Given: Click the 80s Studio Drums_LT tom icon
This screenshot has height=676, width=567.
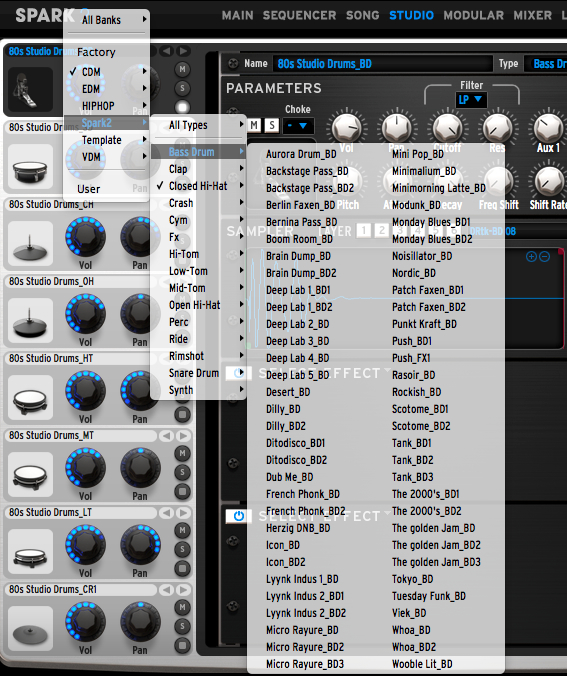Looking at the screenshot, I should pos(30,551).
